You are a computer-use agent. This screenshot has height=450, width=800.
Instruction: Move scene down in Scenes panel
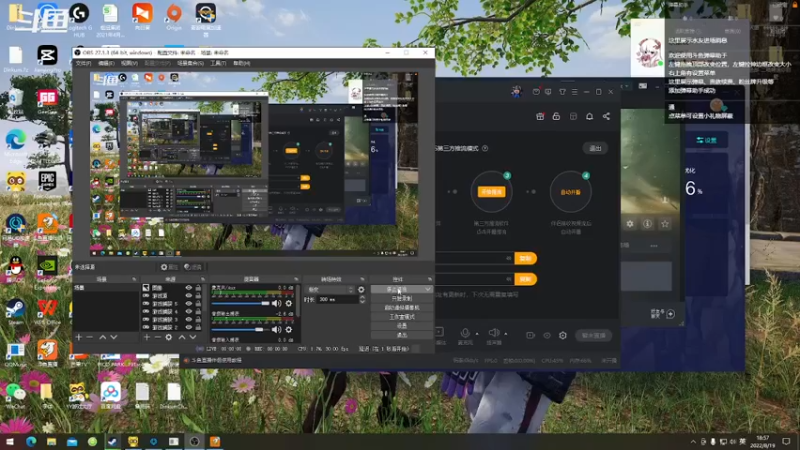point(114,337)
